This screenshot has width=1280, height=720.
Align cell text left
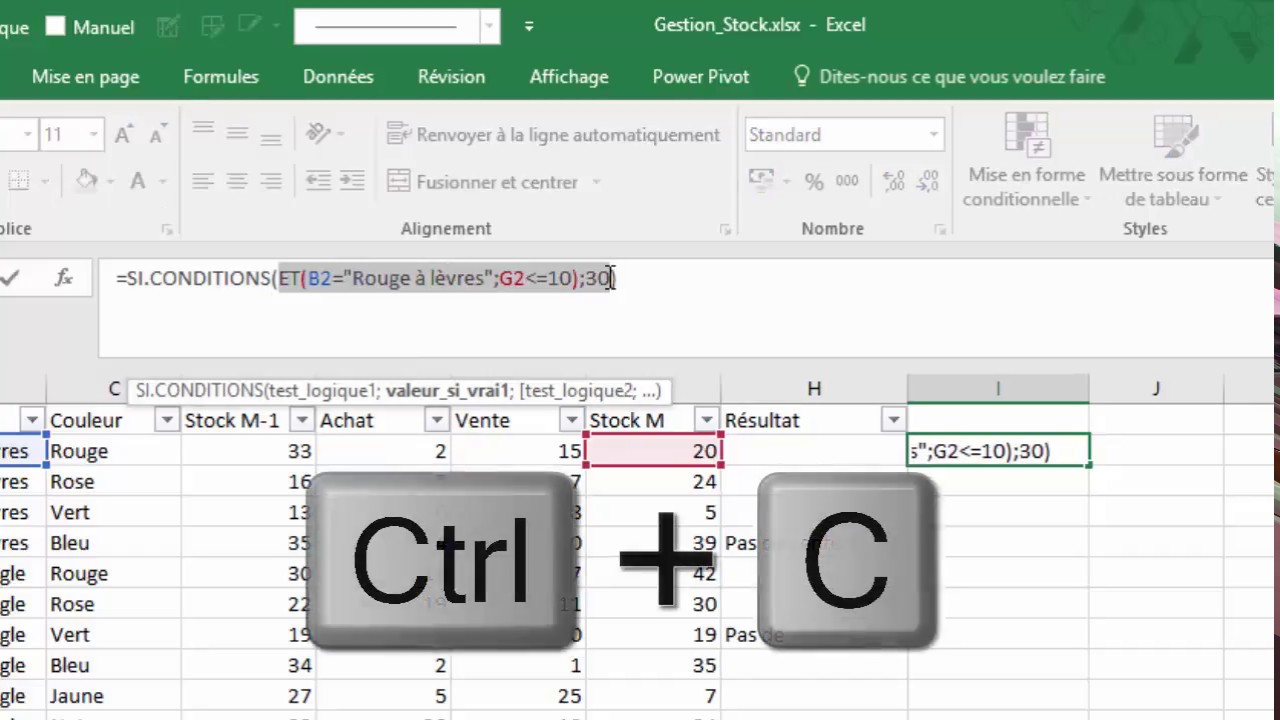(203, 181)
